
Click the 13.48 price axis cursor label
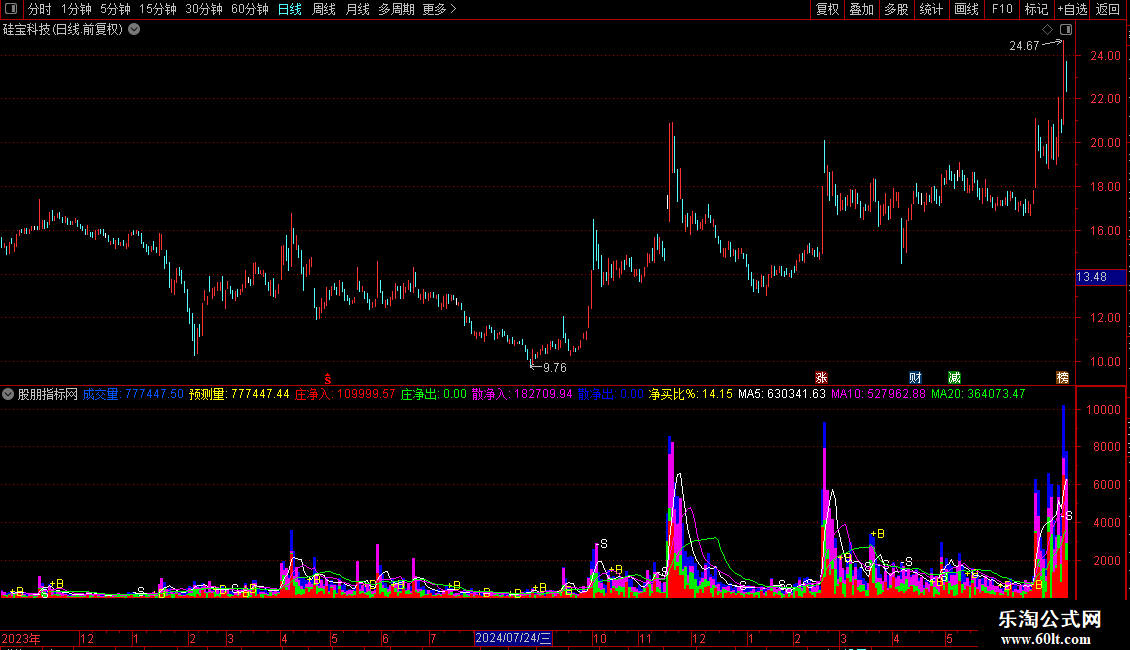[x=1100, y=277]
